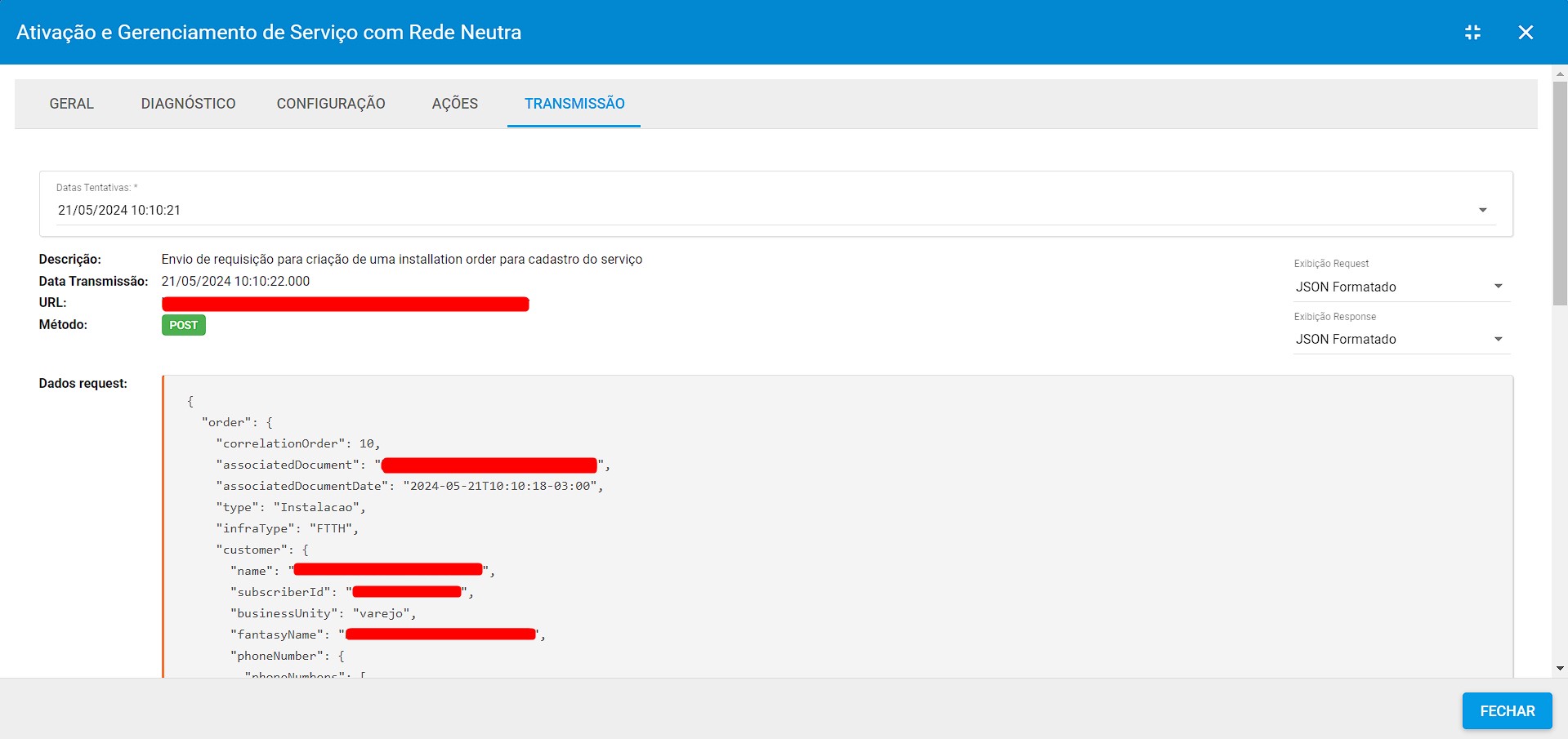Go to the CONFIGURAÇÃO tab
Viewport: 1568px width, 739px height.
point(331,104)
